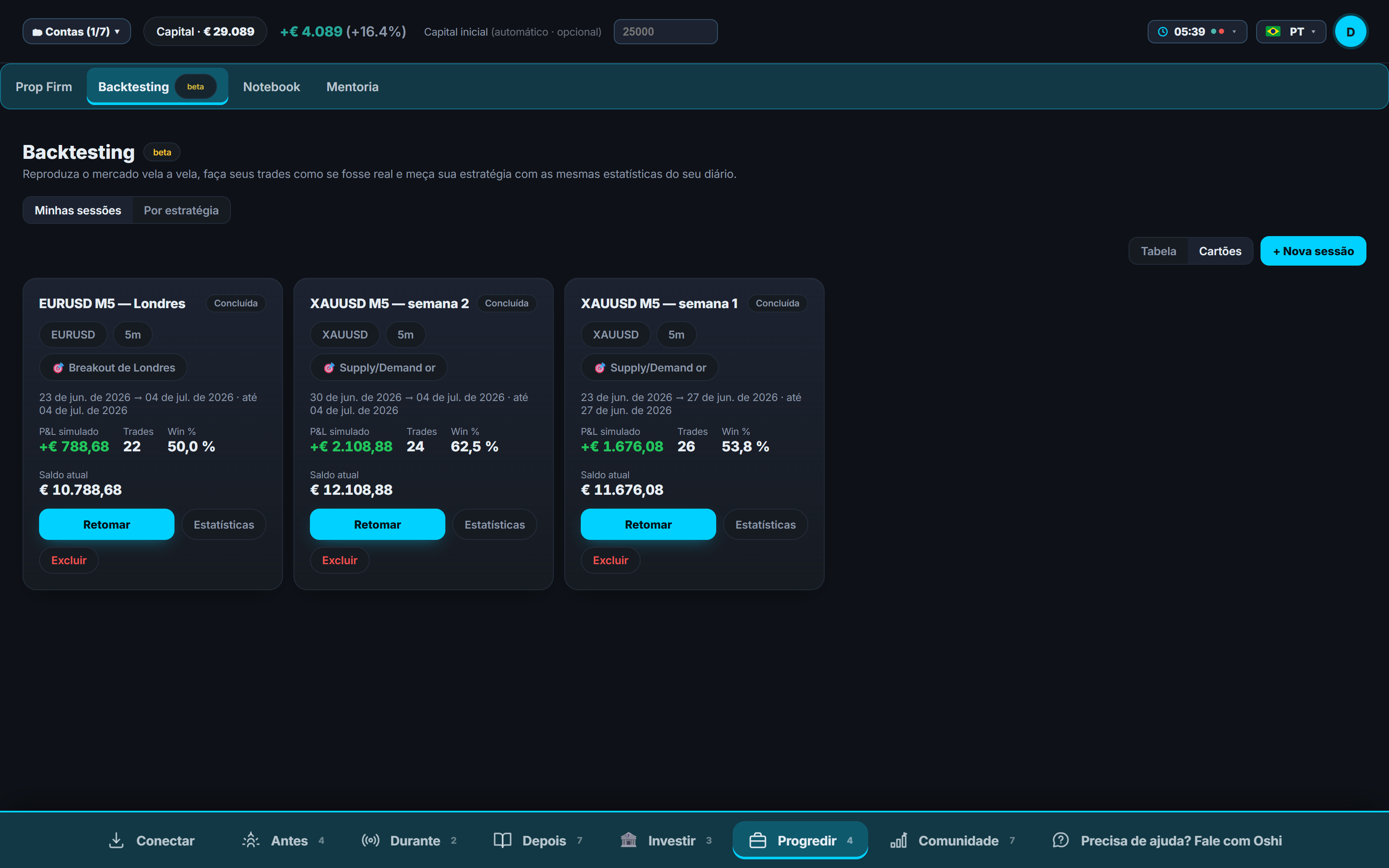Switch to Tabela view
This screenshot has width=1389, height=868.
(1158, 251)
